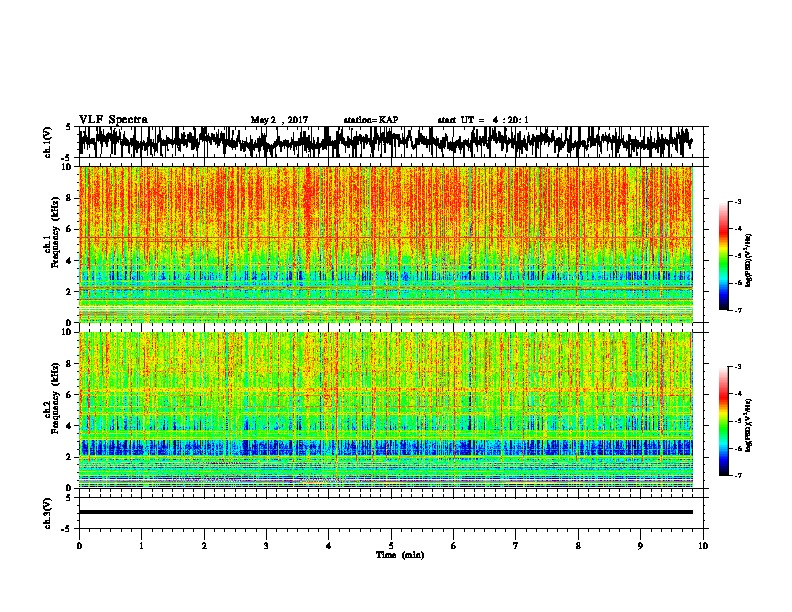
Task: Click the 'Time (min)' x-axis label
Action: click(x=400, y=555)
